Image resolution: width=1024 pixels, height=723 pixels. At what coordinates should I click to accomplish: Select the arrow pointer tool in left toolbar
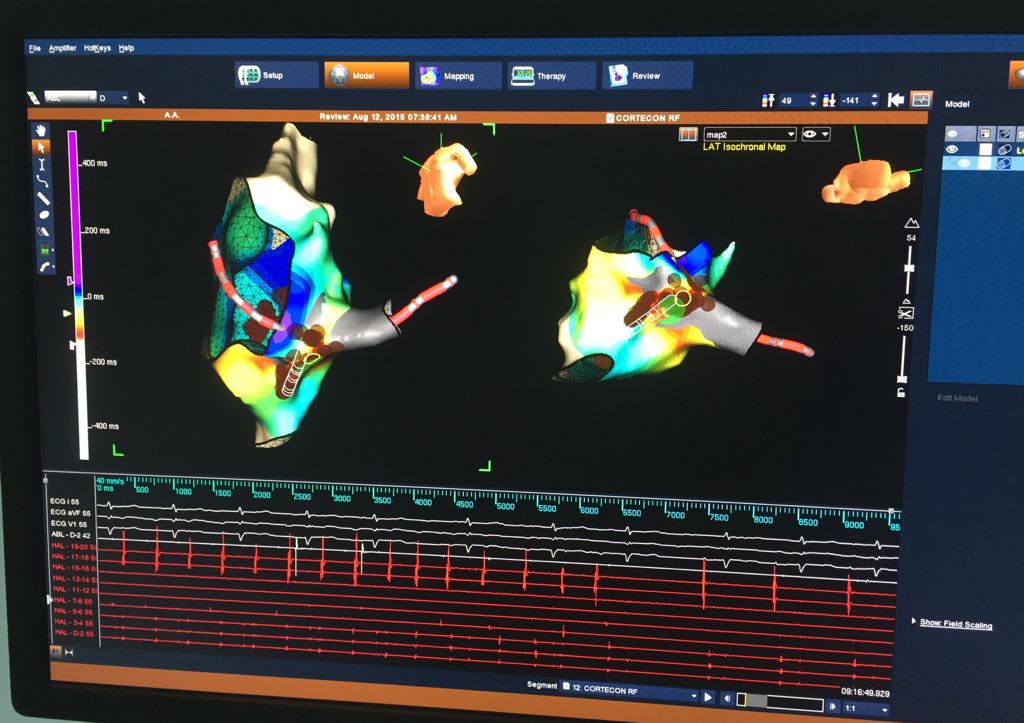pos(42,147)
